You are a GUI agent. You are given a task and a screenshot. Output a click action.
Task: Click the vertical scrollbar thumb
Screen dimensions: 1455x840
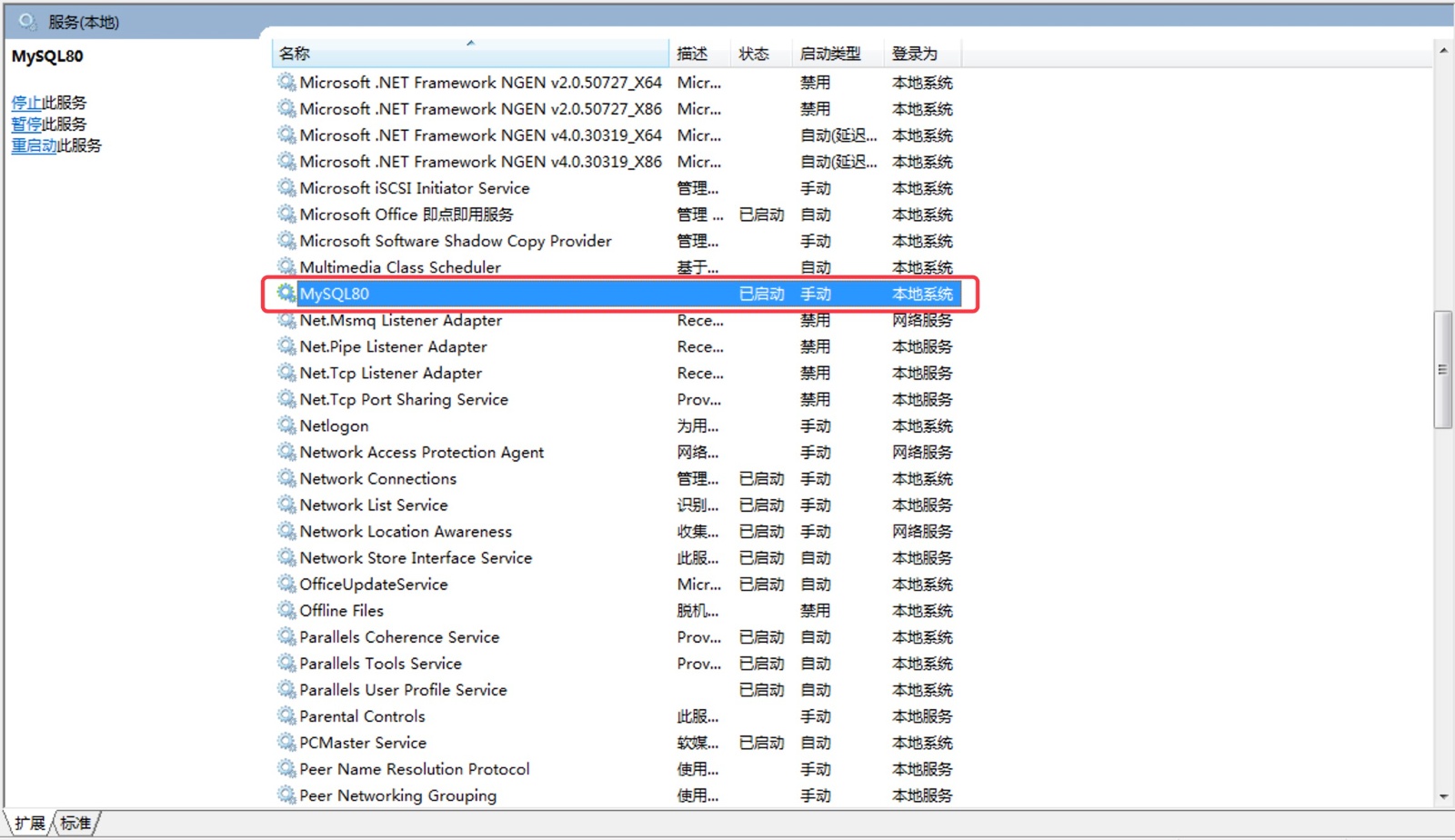(x=1442, y=369)
